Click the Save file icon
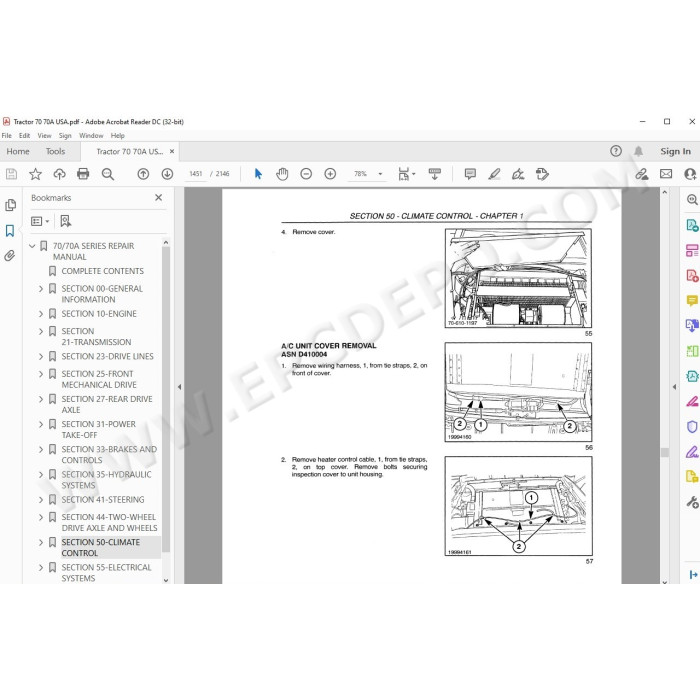This screenshot has height=700, width=700. 11,174
